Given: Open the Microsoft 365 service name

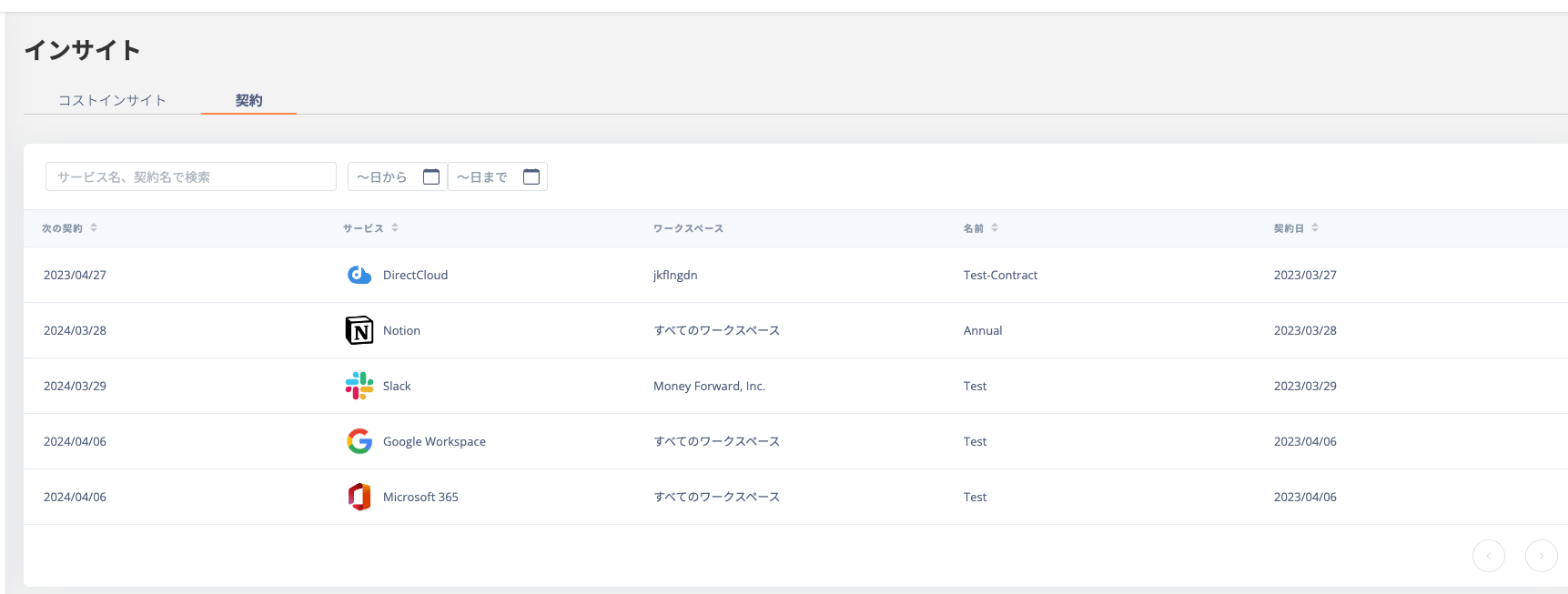Looking at the screenshot, I should [420, 497].
